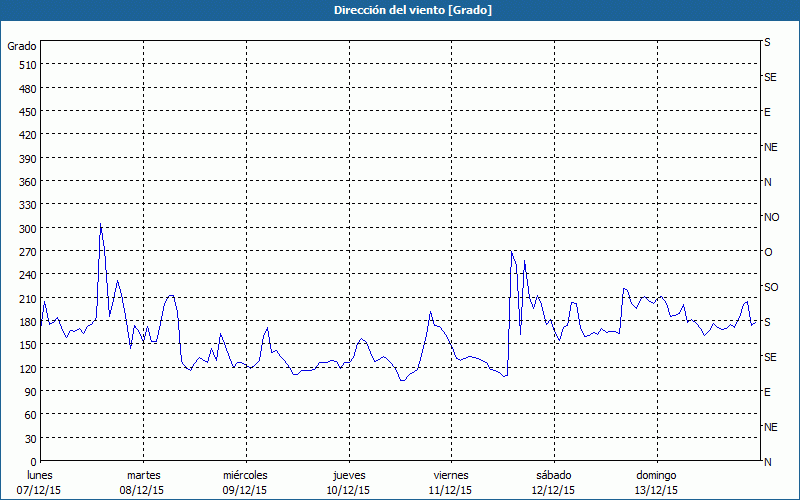Click the 510 value on the left axis
Screen dimensions: 800x500
pyautogui.click(x=27, y=65)
